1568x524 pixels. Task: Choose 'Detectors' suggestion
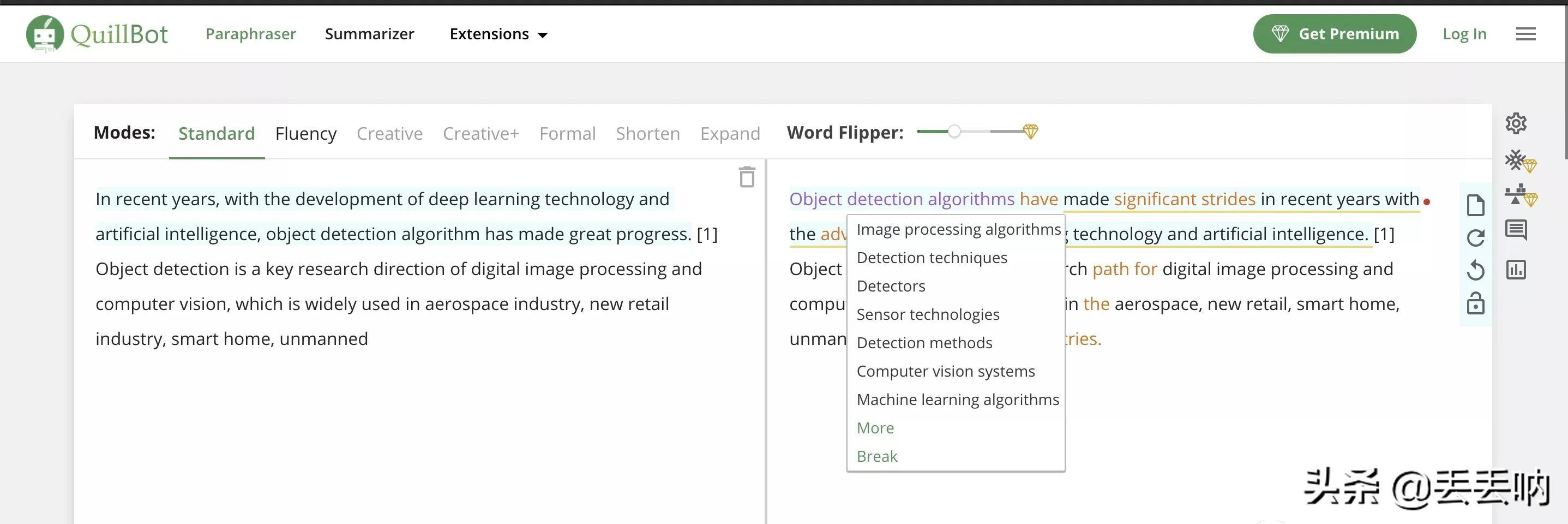pos(956,287)
